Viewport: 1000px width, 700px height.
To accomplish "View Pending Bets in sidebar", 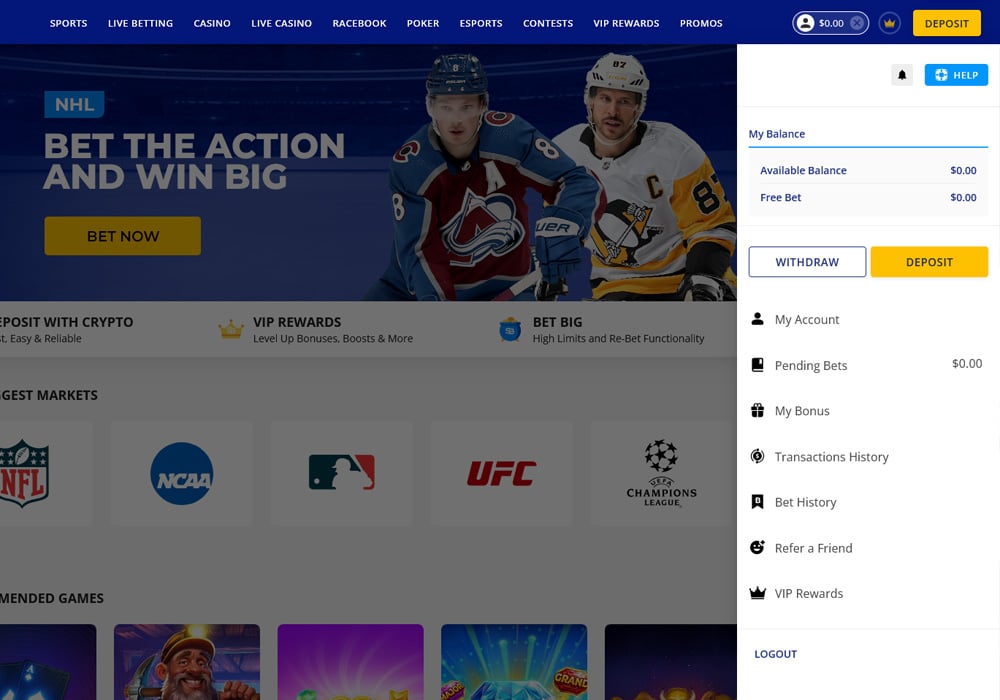I will click(810, 366).
